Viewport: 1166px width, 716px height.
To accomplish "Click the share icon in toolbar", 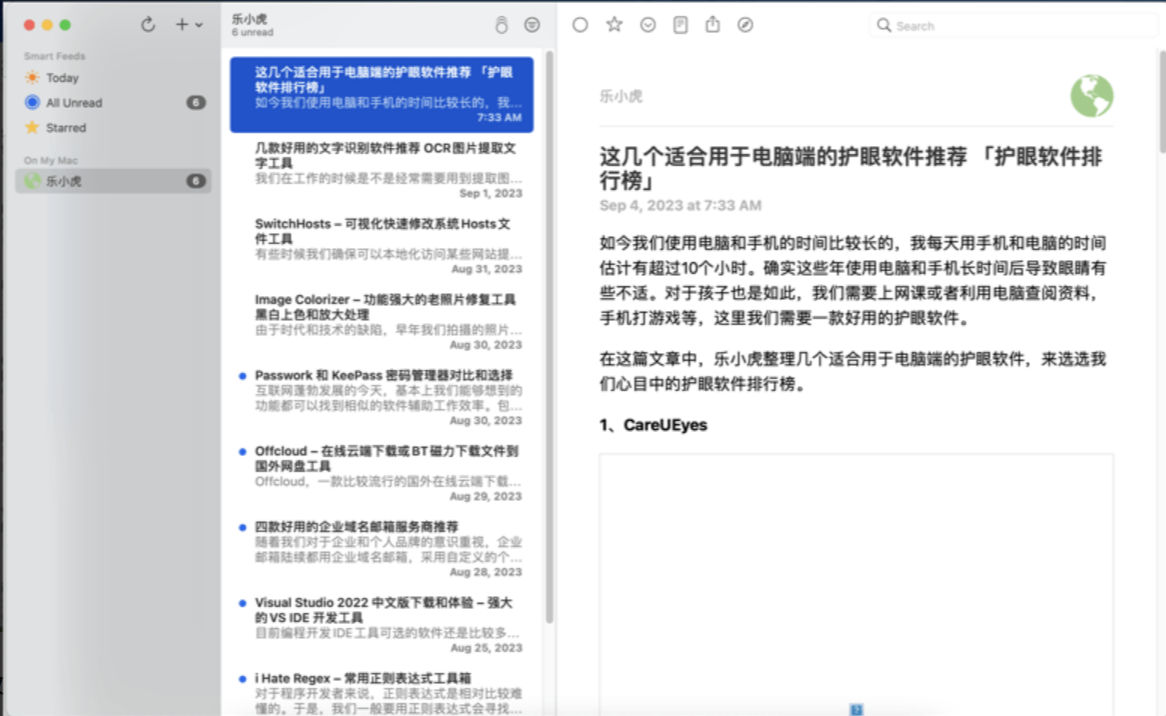I will (712, 25).
